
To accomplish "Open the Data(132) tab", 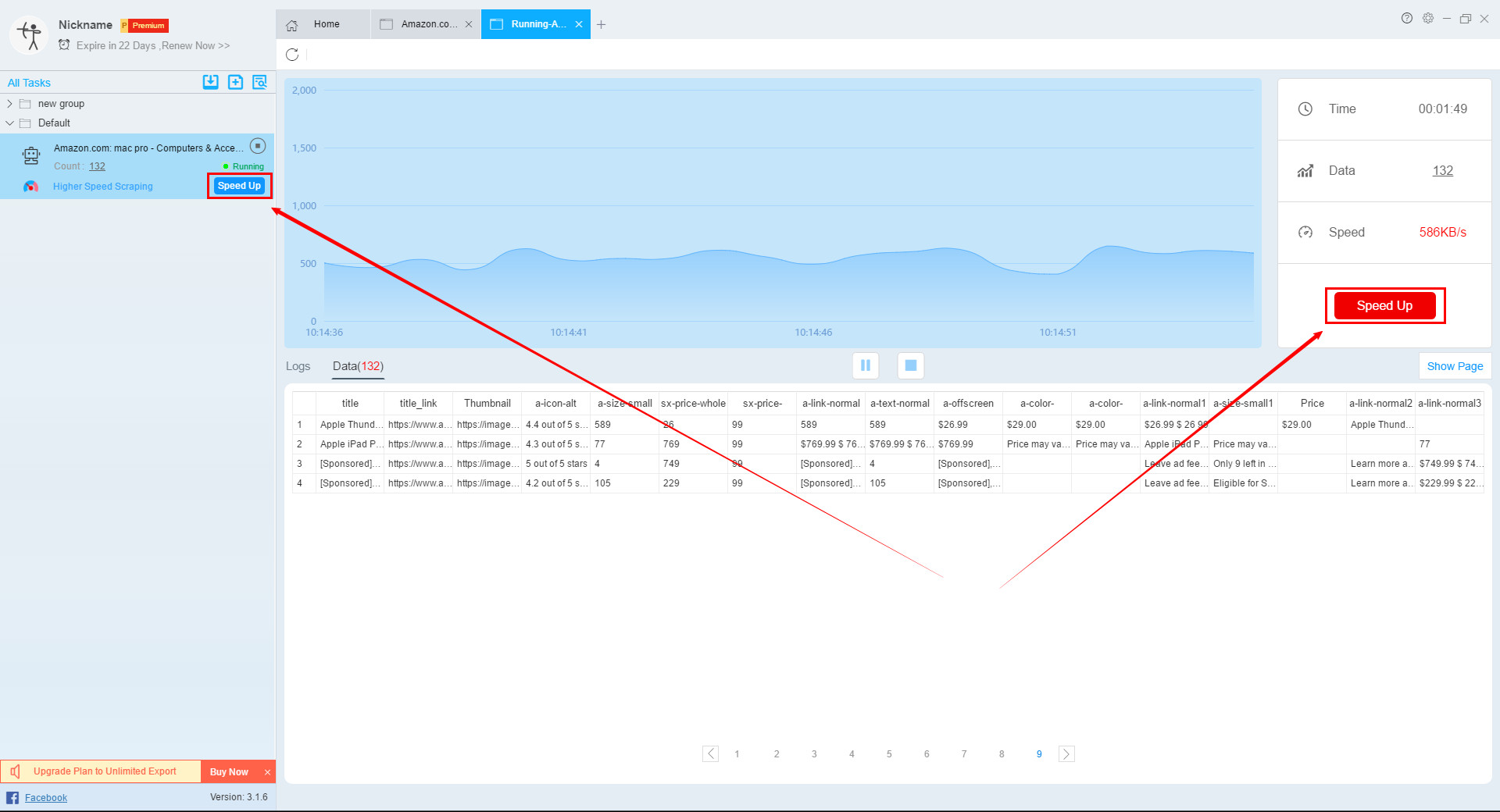I will 358,366.
